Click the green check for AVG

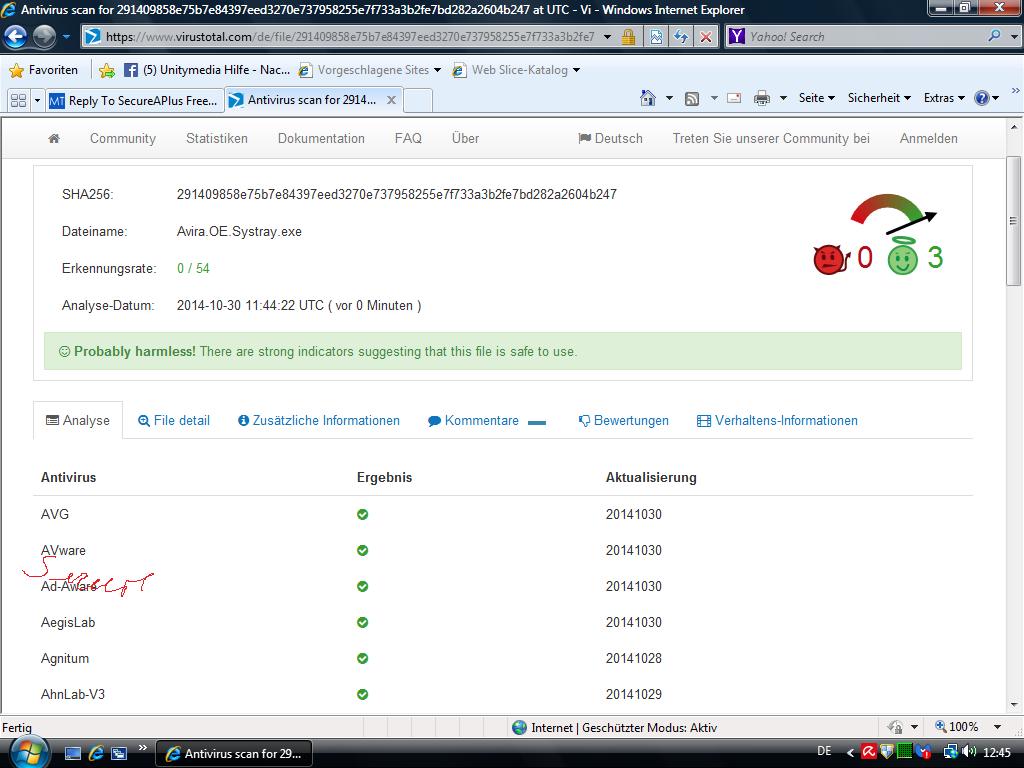click(x=362, y=515)
